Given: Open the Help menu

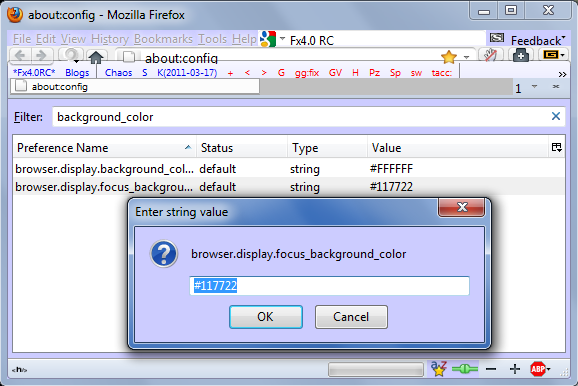Looking at the screenshot, I should pyautogui.click(x=244, y=39).
